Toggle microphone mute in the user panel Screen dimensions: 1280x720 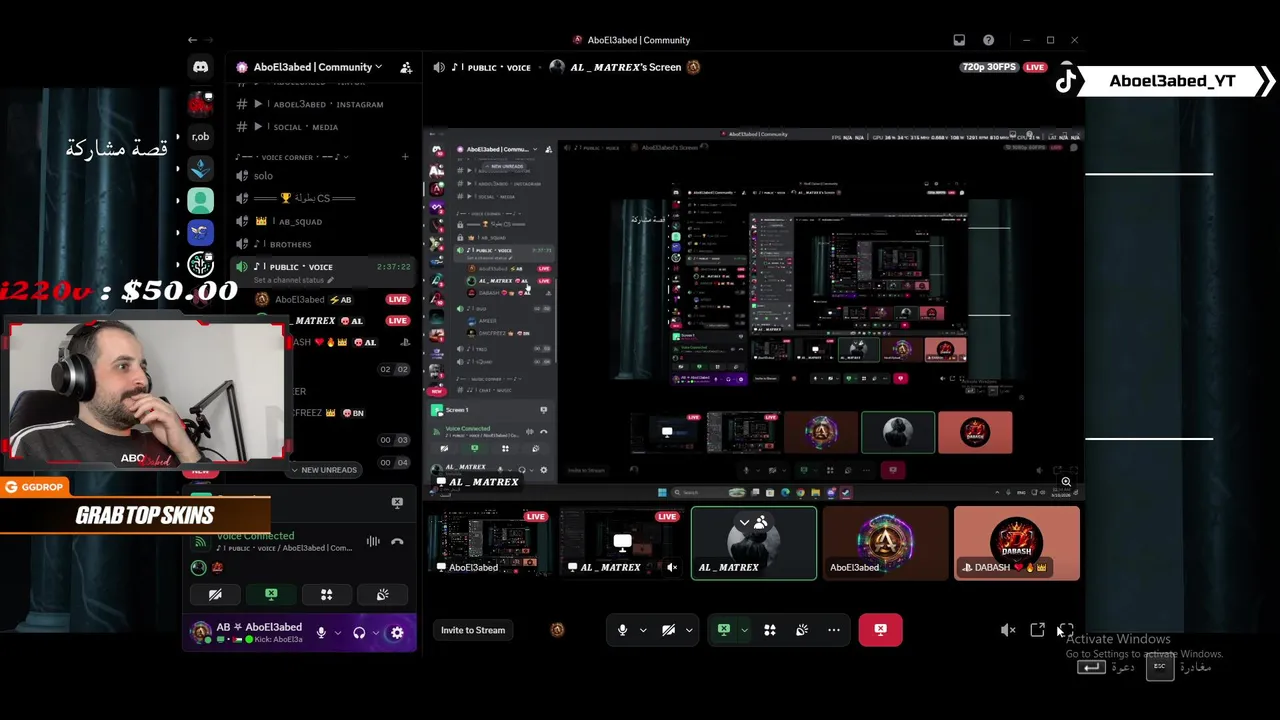click(321, 633)
